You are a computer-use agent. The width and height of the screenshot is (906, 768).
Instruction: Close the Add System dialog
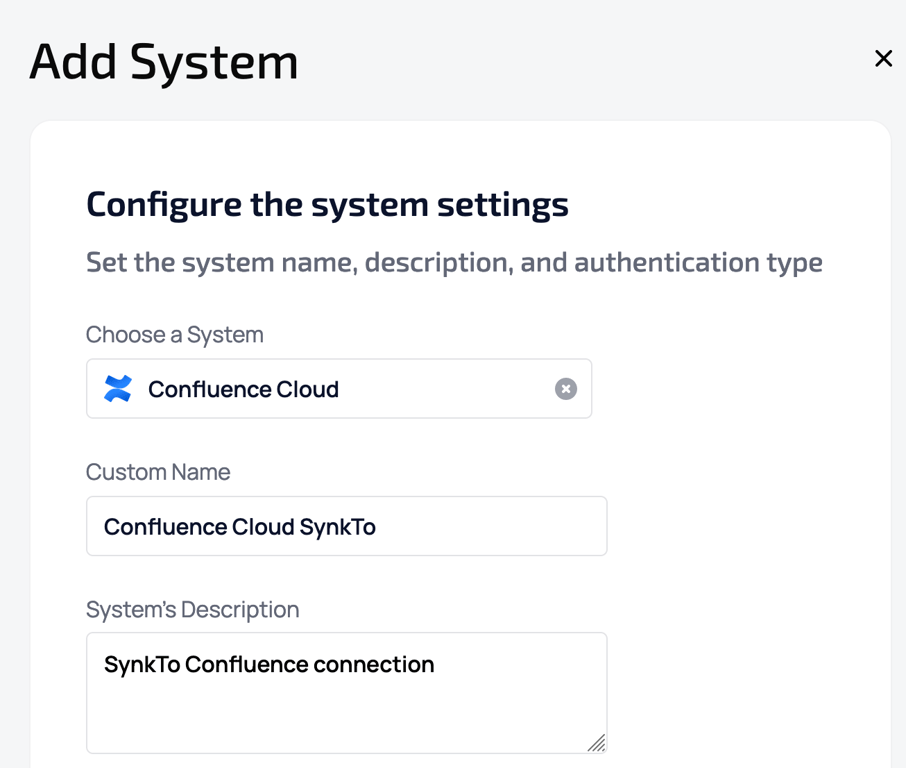pos(883,59)
